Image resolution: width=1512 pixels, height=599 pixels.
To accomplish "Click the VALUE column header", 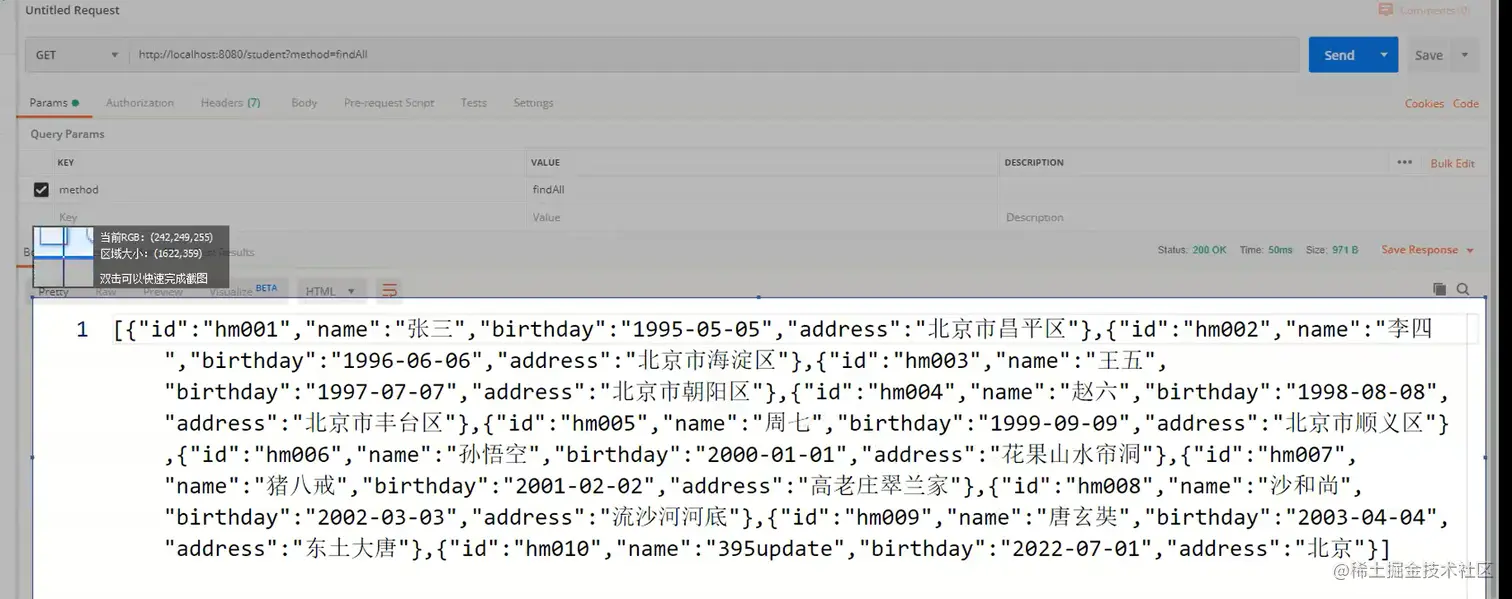I will click(x=545, y=162).
